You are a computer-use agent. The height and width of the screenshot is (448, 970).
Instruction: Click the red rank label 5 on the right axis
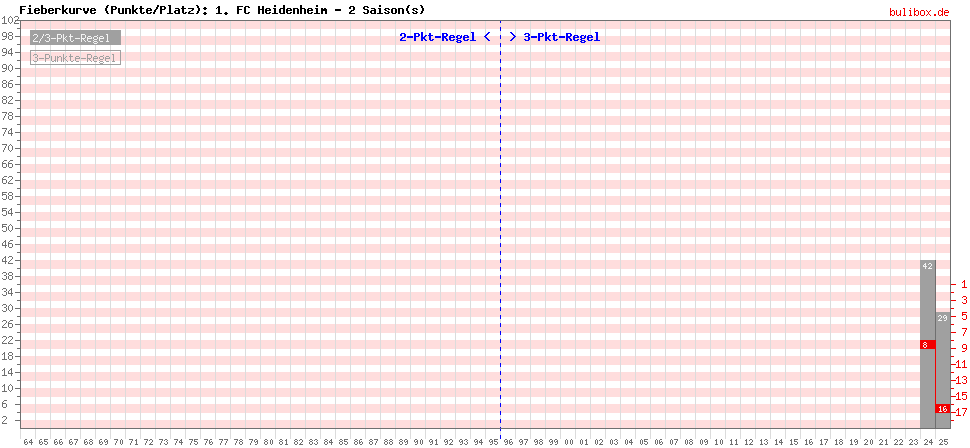point(966,316)
